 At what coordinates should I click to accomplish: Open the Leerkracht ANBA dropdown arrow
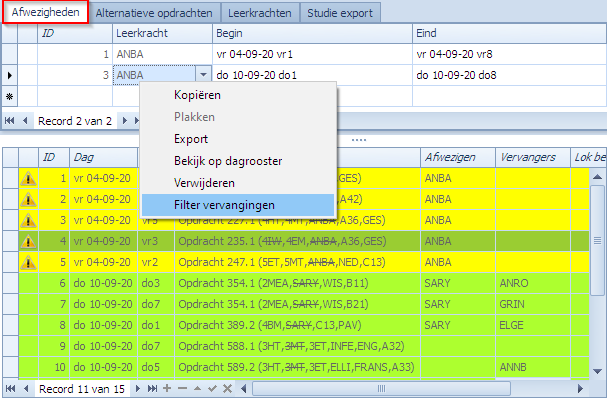pos(203,75)
